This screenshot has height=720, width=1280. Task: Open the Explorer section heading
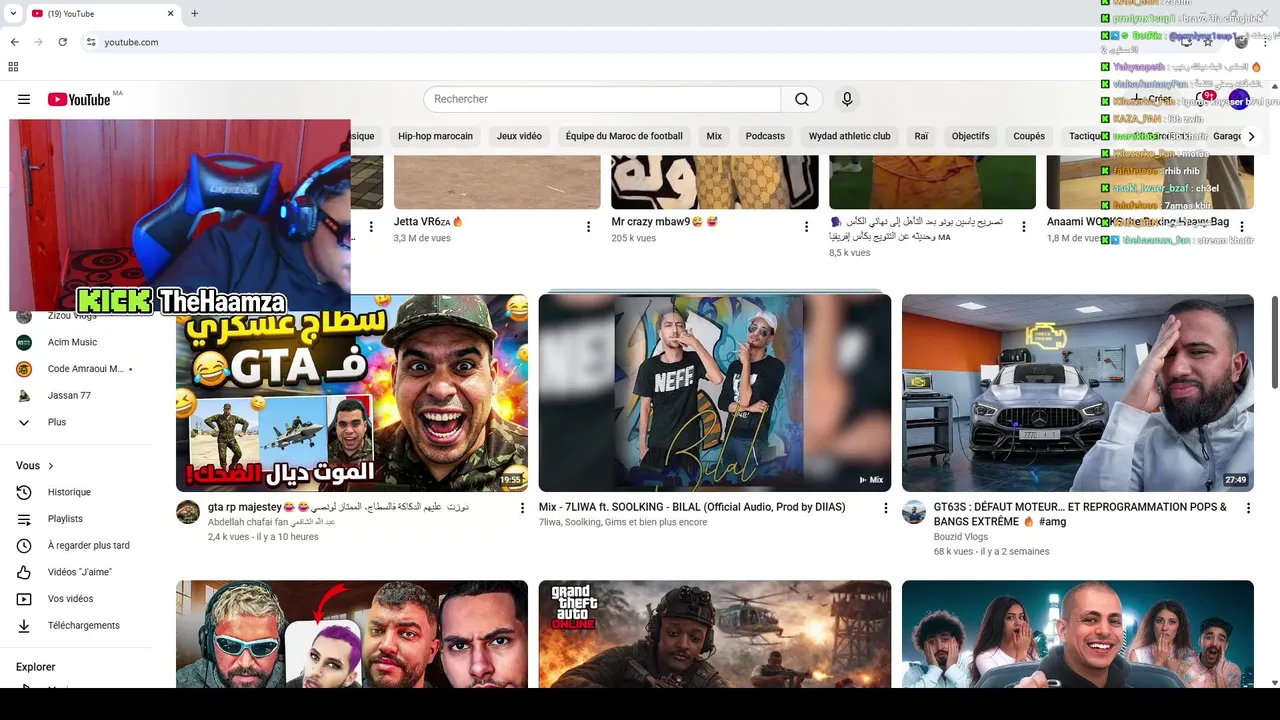click(36, 667)
